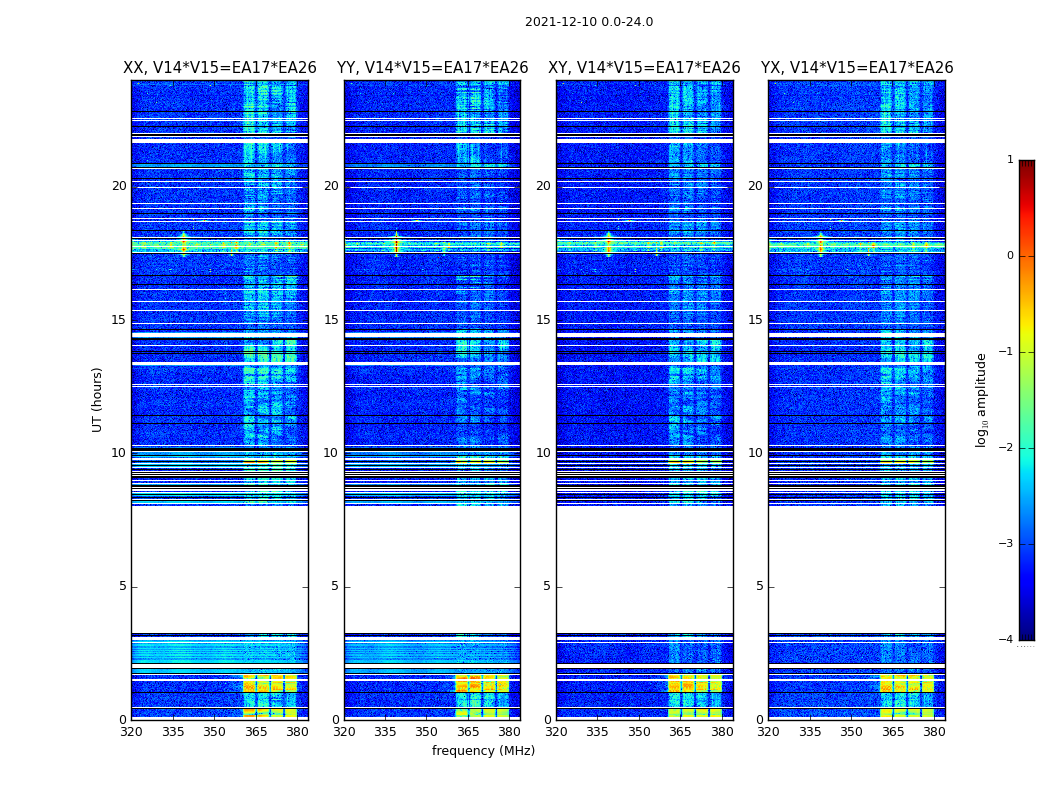Image resolution: width=1050 pixels, height=800 pixels.
Task: Click the 365 tick label under YY plot
Action: [467, 732]
